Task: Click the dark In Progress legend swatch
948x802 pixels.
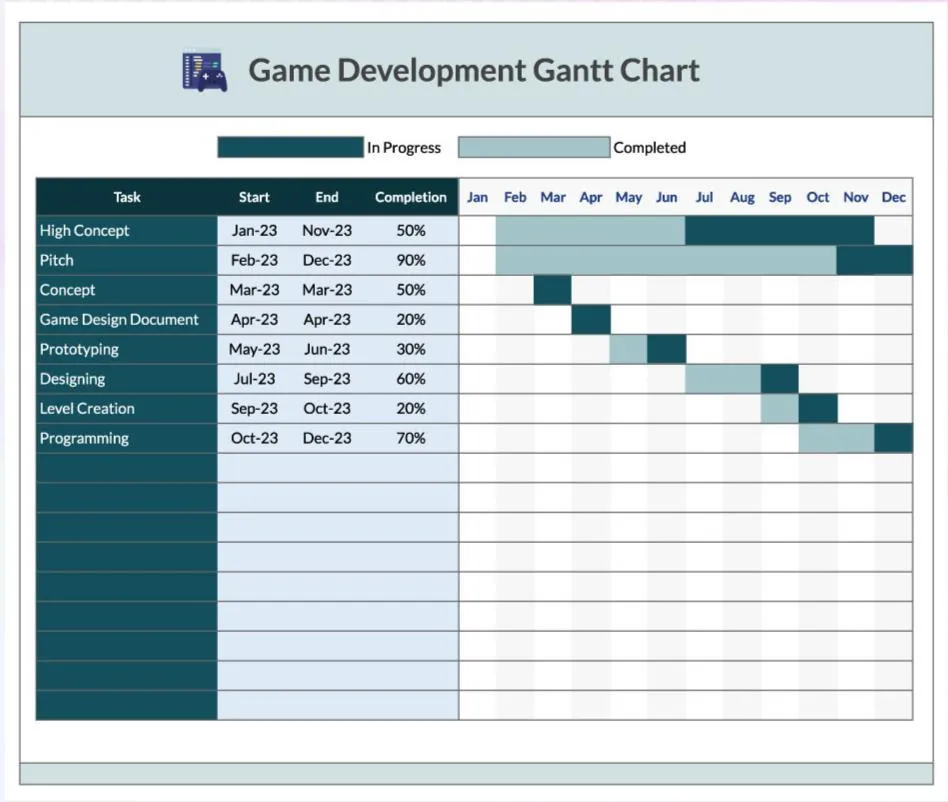Action: pos(290,147)
